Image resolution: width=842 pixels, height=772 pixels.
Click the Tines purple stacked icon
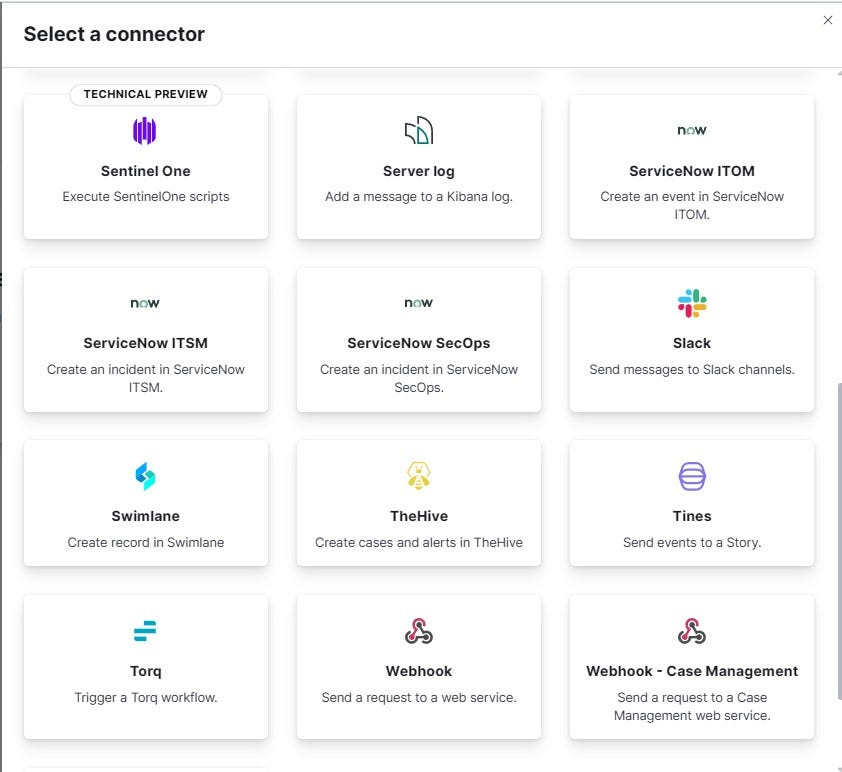pos(692,476)
